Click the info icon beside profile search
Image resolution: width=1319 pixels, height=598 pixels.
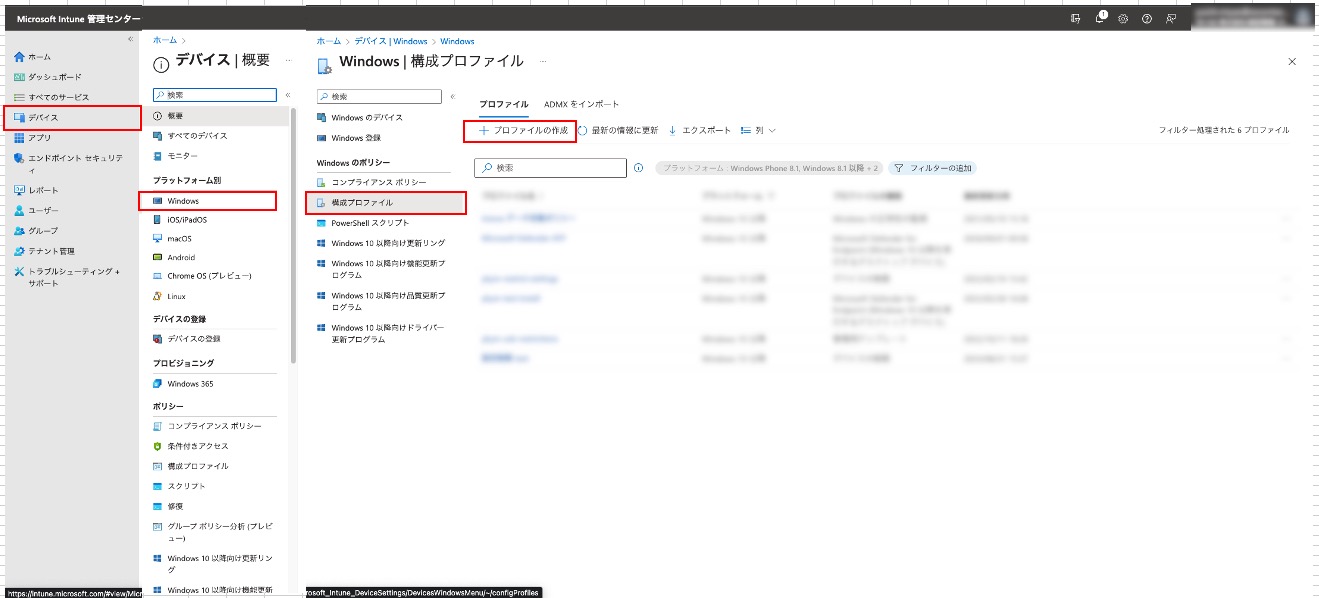638,168
